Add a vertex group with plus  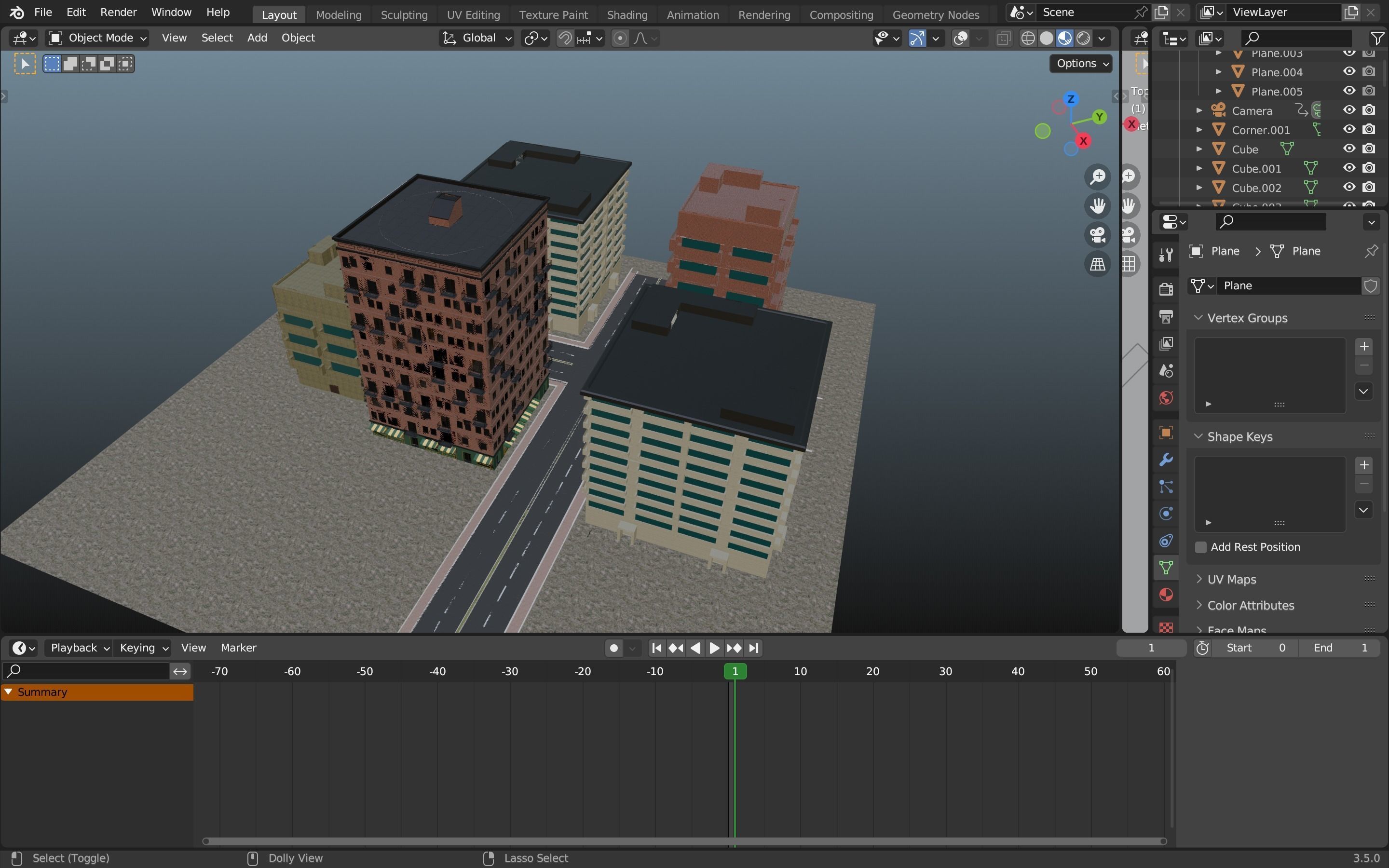pyautogui.click(x=1364, y=346)
